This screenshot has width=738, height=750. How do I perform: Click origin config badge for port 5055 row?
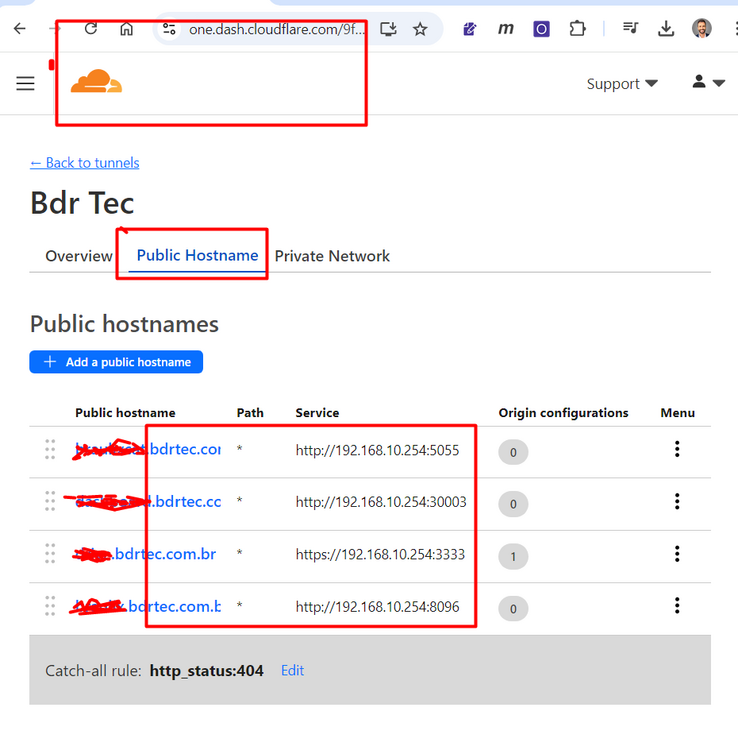coord(513,452)
